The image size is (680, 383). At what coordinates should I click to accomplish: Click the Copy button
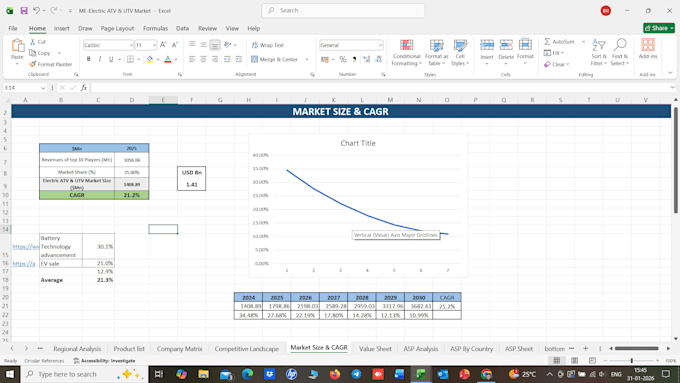(40, 53)
